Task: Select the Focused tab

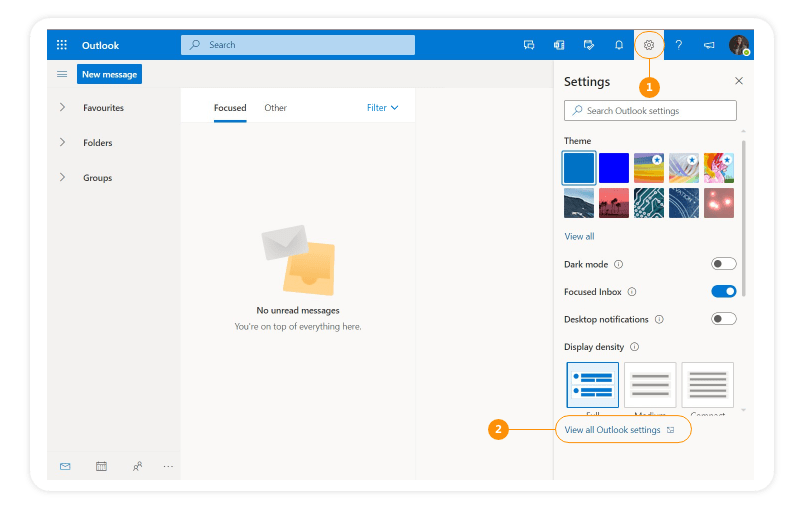Action: (230, 108)
